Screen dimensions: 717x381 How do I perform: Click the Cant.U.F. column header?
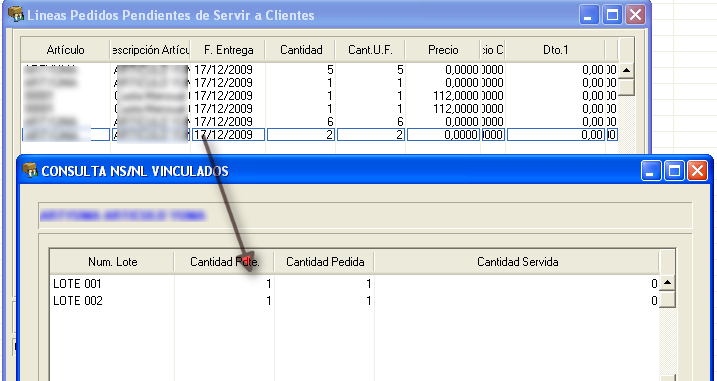370,50
